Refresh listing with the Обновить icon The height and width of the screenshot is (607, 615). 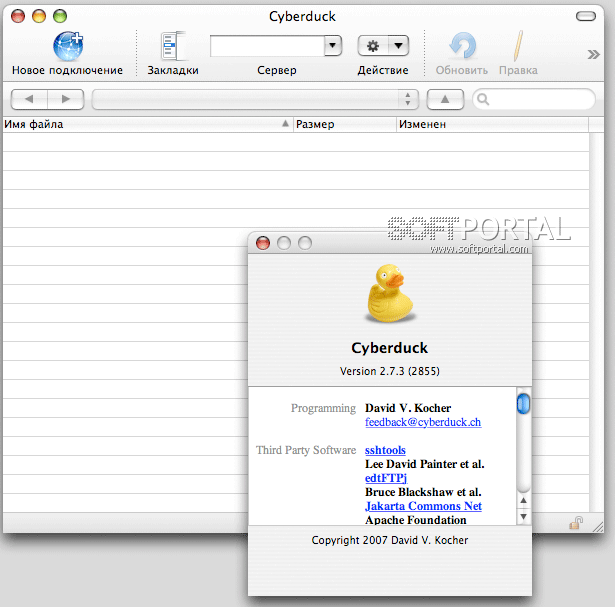(463, 46)
